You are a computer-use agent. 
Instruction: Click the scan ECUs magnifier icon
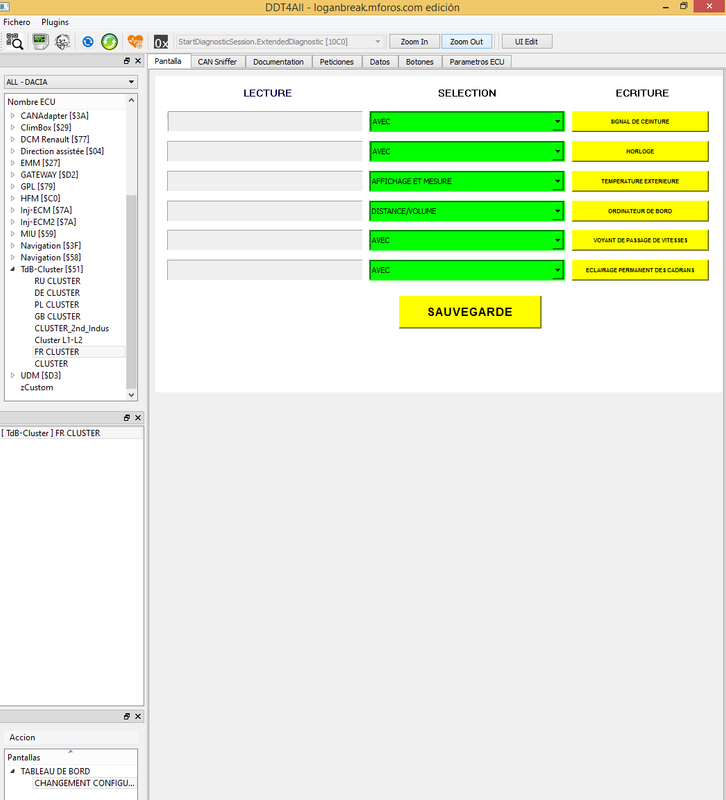coord(14,42)
